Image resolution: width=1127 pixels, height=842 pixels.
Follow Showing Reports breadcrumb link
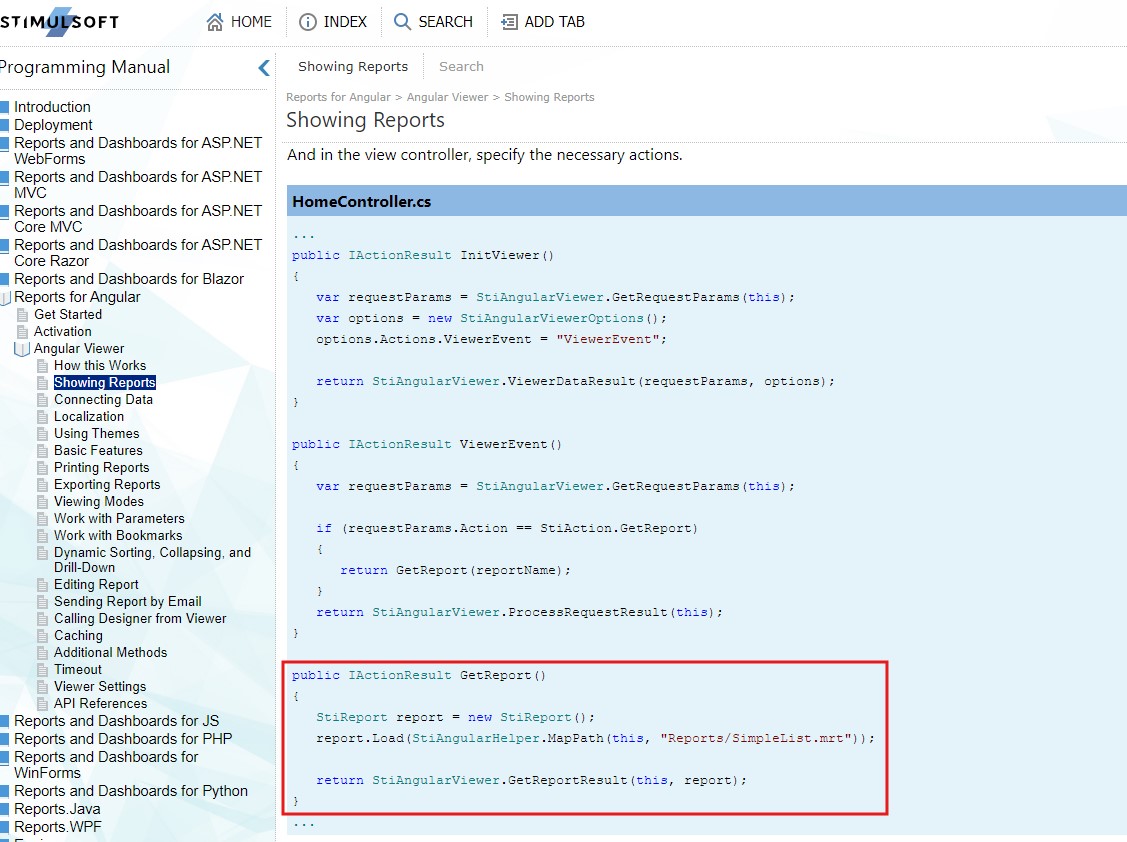pyautogui.click(x=549, y=97)
